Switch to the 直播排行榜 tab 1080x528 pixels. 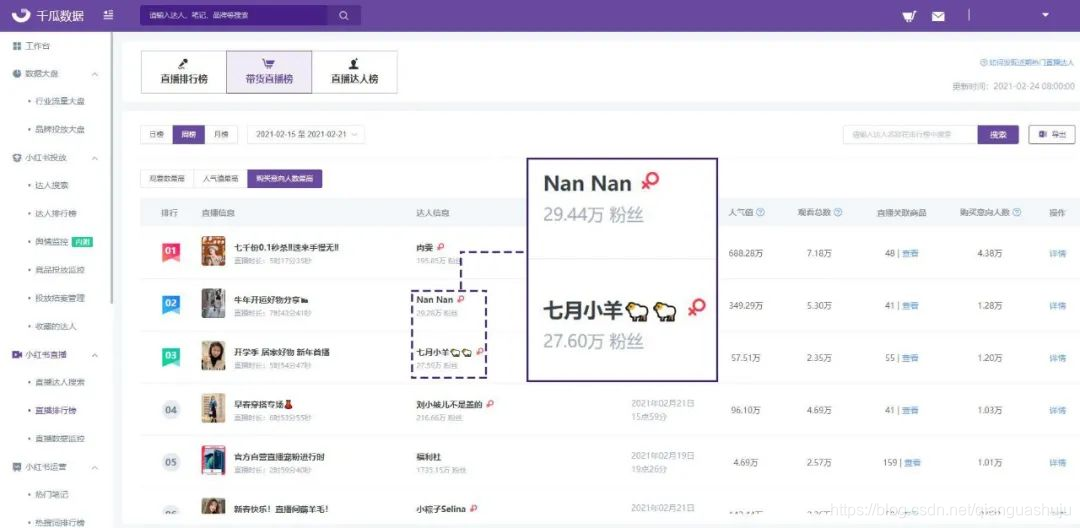point(184,72)
